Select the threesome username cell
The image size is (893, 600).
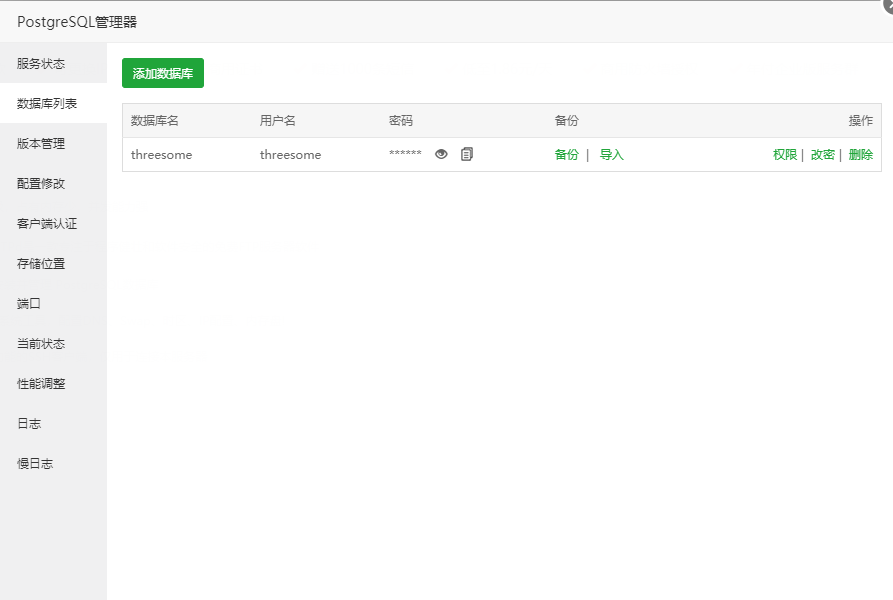[x=290, y=155]
